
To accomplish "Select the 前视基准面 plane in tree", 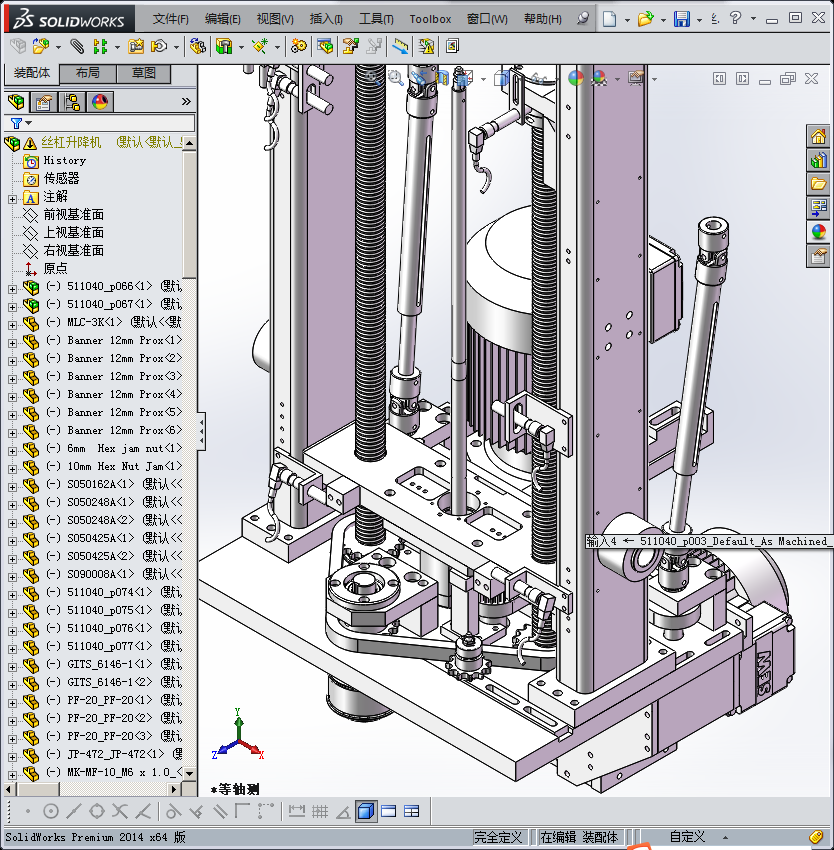I will pyautogui.click(x=73, y=215).
